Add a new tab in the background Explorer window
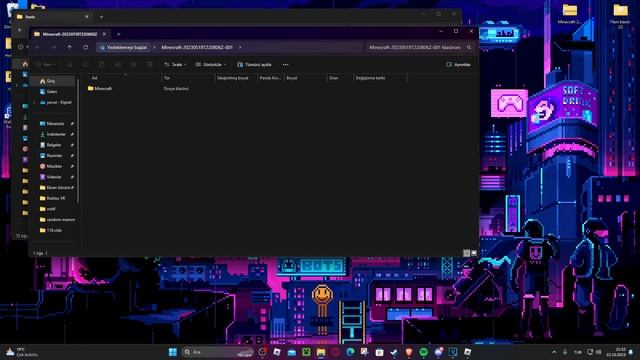The height and width of the screenshot is (360, 640). 102,17
